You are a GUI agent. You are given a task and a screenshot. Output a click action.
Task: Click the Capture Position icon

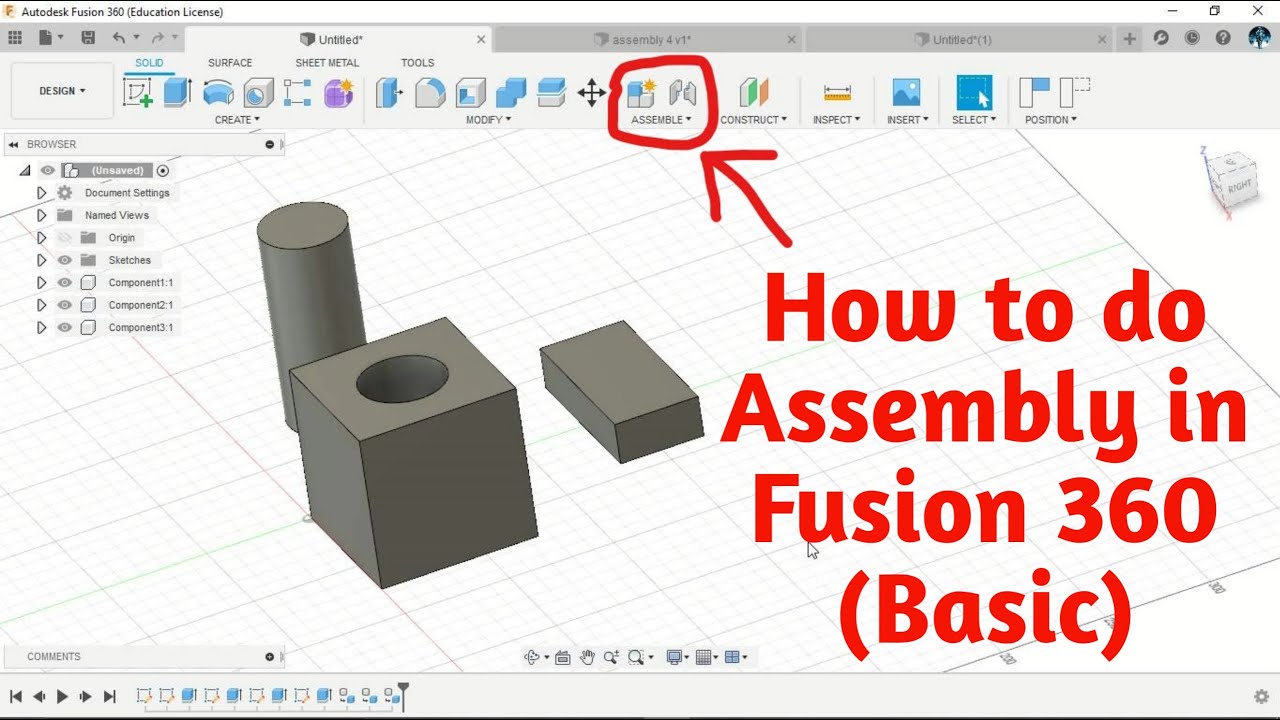coord(1034,92)
